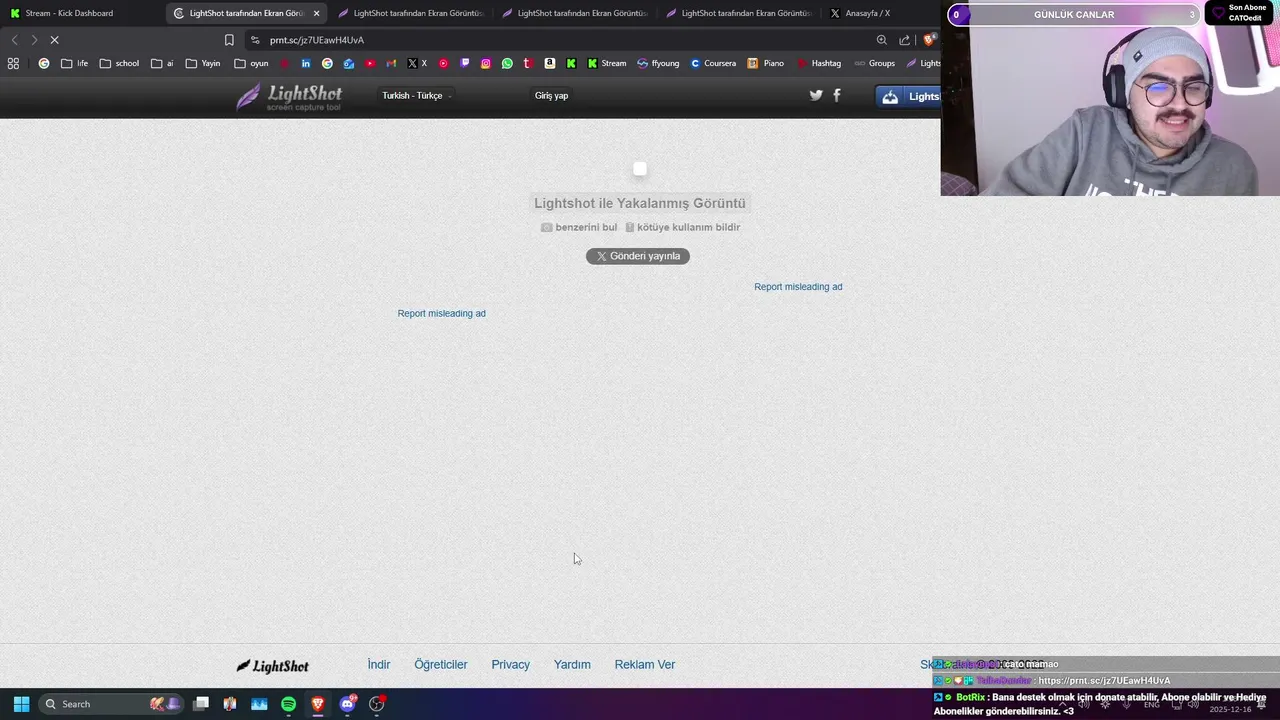The image size is (1280, 720).
Task: Open the Piano bookmark
Action: (766, 63)
